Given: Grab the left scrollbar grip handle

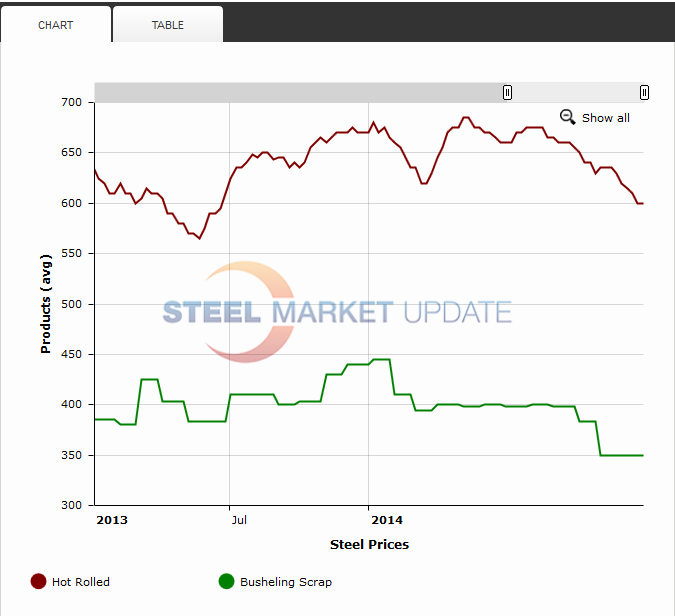Looking at the screenshot, I should (507, 92).
